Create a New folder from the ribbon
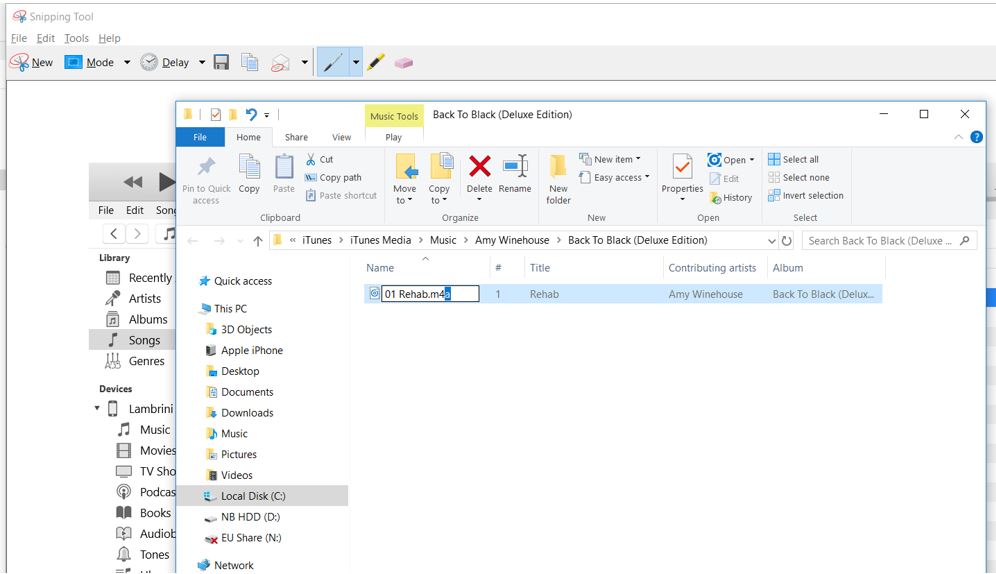 [x=558, y=180]
